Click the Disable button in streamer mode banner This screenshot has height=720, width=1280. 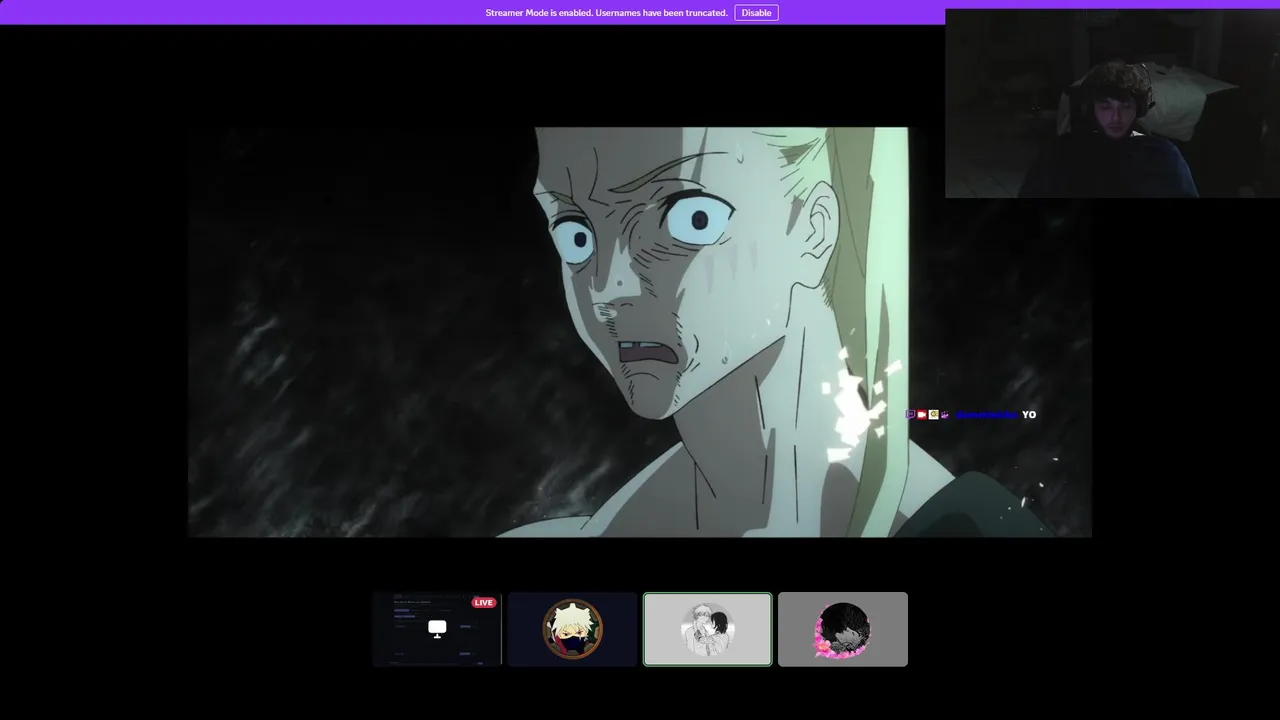[x=756, y=13]
